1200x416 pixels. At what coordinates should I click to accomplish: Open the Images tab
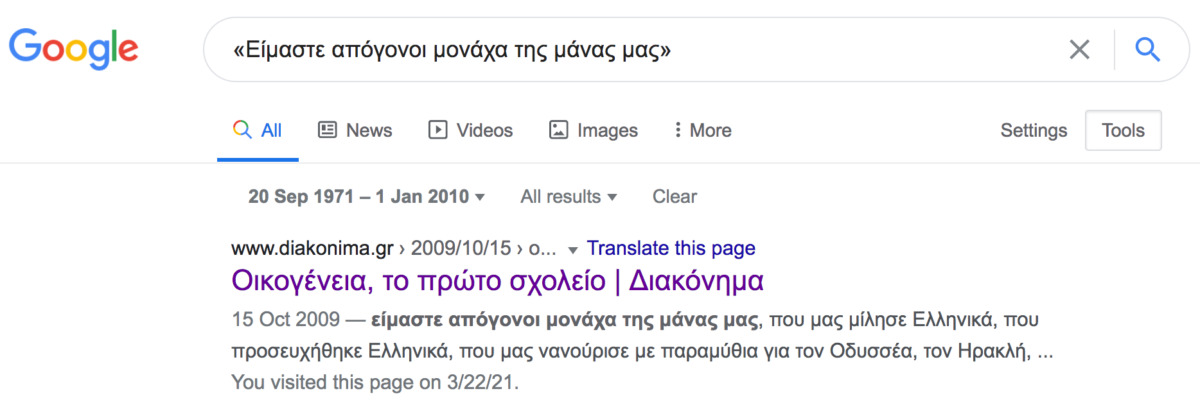coord(594,130)
